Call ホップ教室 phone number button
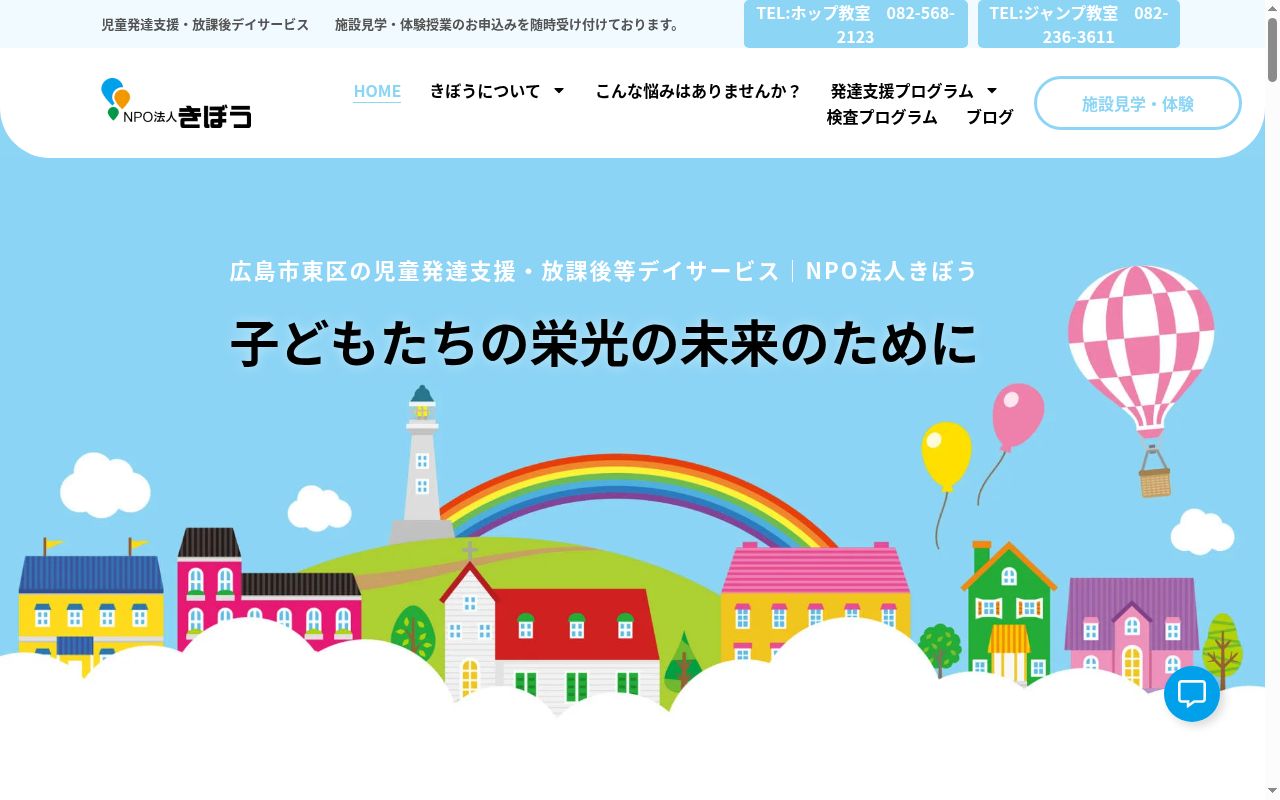1280x800 pixels. pyautogui.click(x=856, y=24)
